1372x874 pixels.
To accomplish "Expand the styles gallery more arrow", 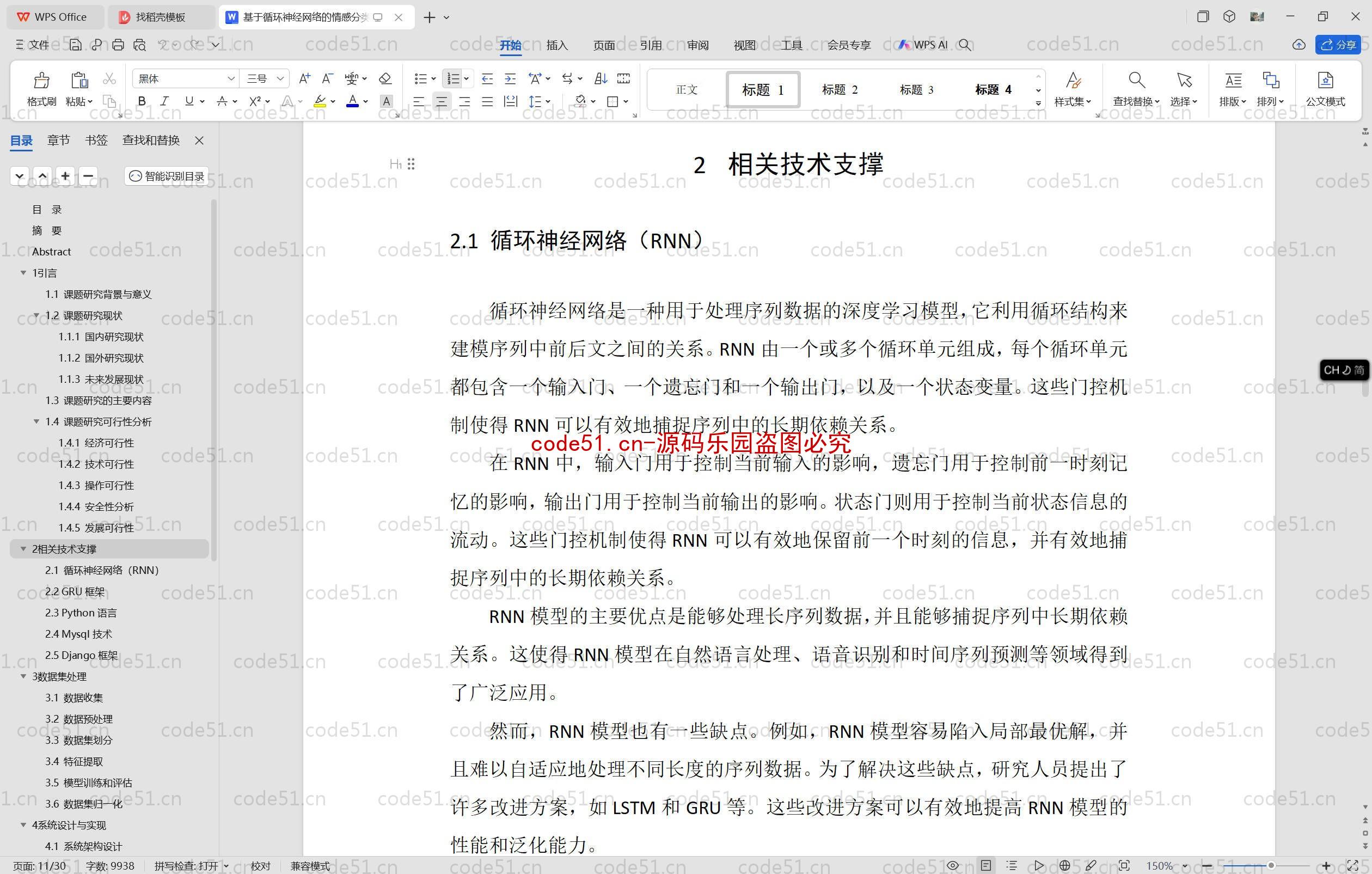I will click(1038, 103).
